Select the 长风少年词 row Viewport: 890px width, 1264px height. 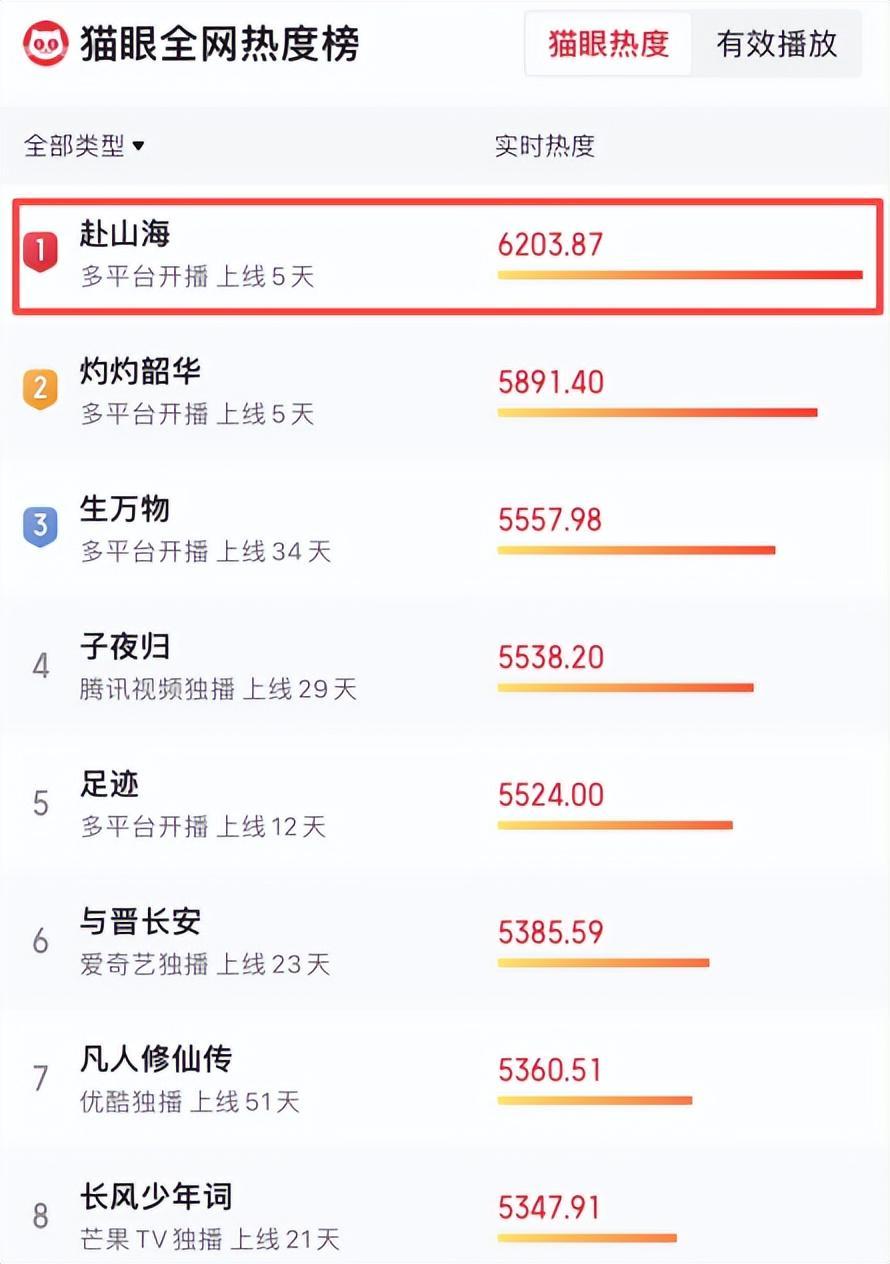445,1214
